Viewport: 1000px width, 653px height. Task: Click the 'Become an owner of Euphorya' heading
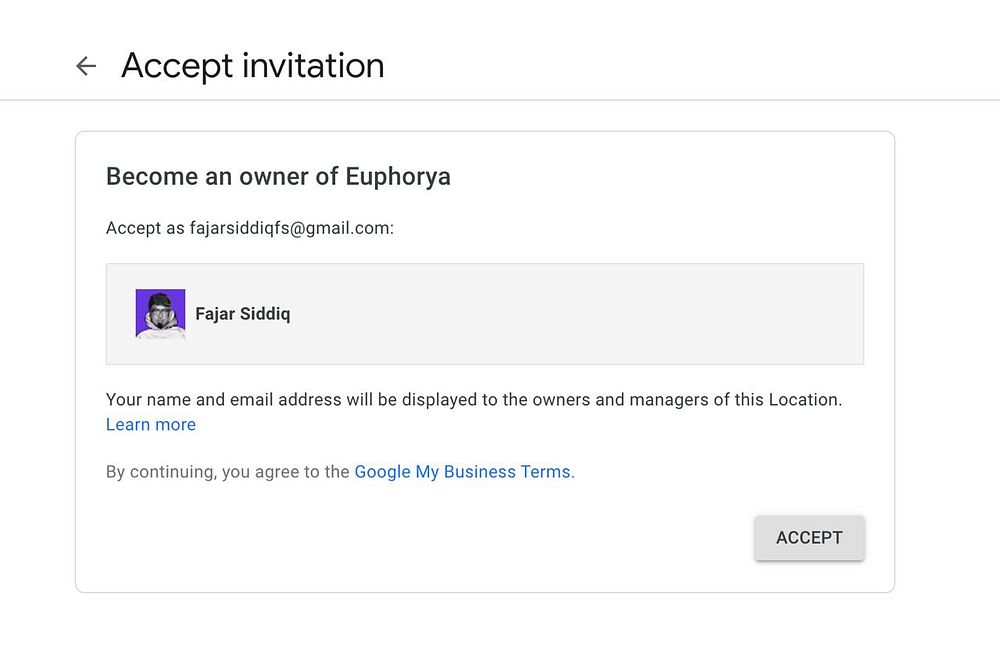(x=278, y=177)
